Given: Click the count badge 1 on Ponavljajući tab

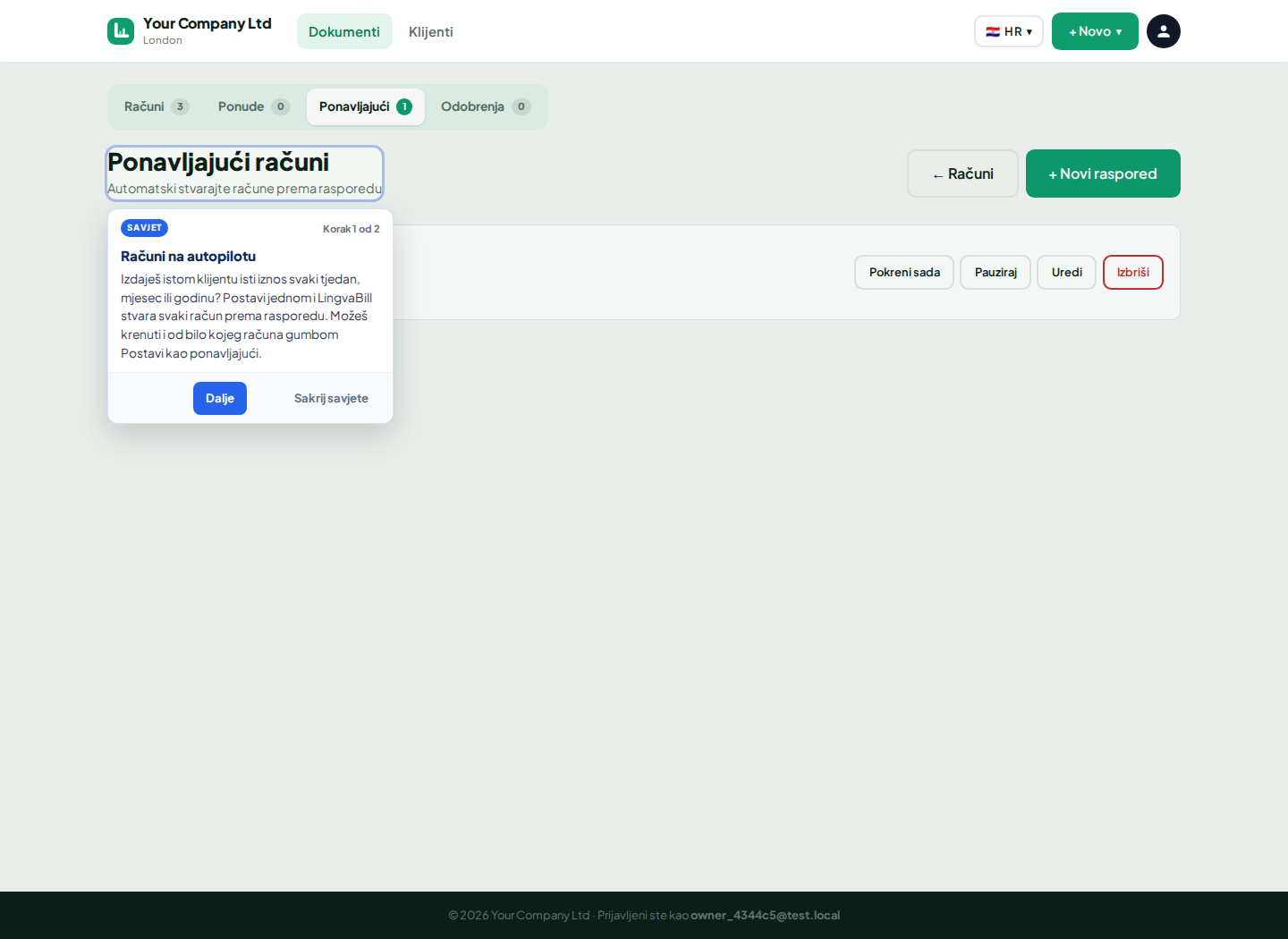Looking at the screenshot, I should click(x=404, y=106).
